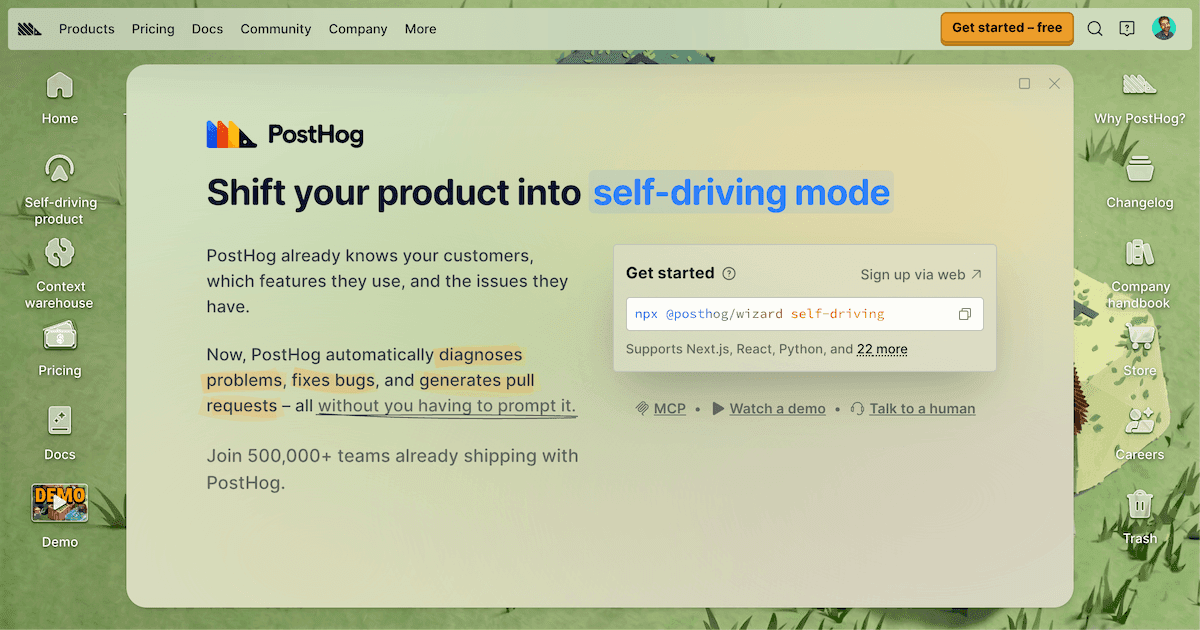Open the Docs desktop icon
Screen dimensions: 1200x630
point(60,434)
